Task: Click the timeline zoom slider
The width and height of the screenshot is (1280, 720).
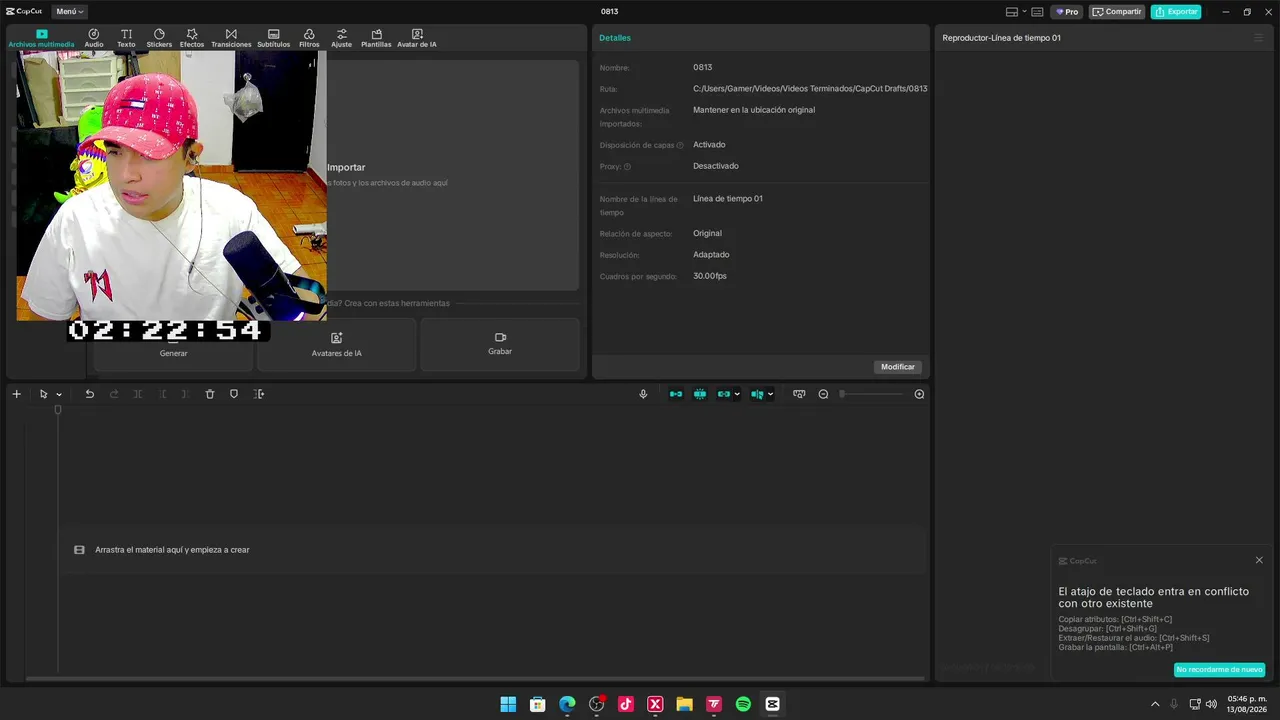Action: click(872, 394)
